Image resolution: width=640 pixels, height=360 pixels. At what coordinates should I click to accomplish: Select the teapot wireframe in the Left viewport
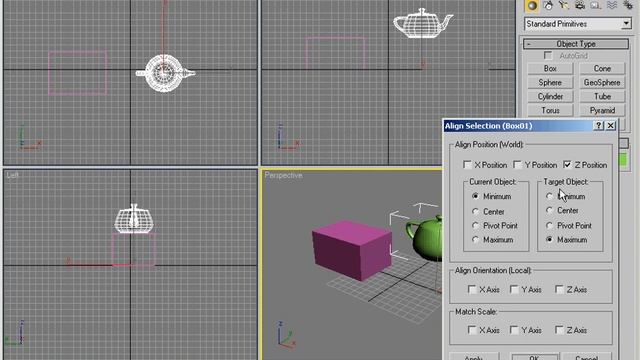click(134, 219)
